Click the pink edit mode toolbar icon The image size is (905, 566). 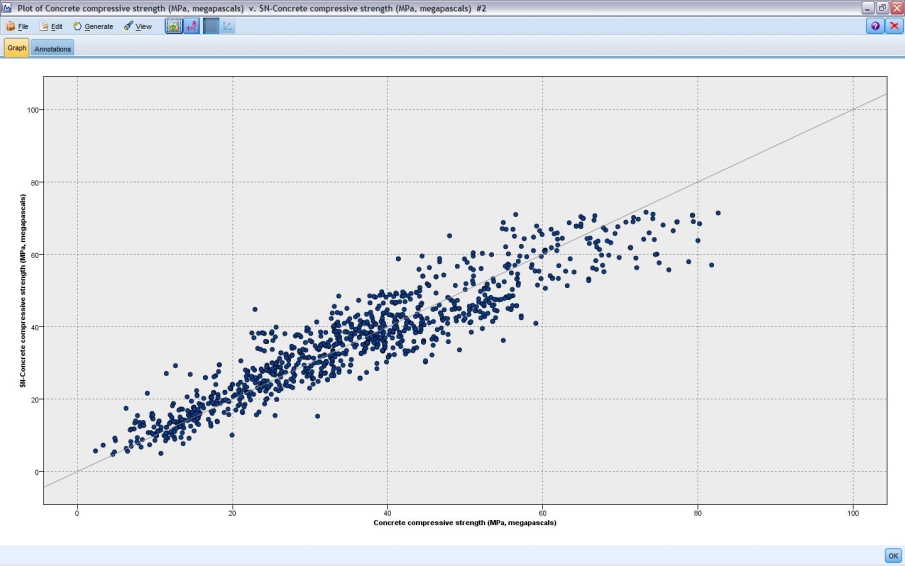[x=192, y=26]
